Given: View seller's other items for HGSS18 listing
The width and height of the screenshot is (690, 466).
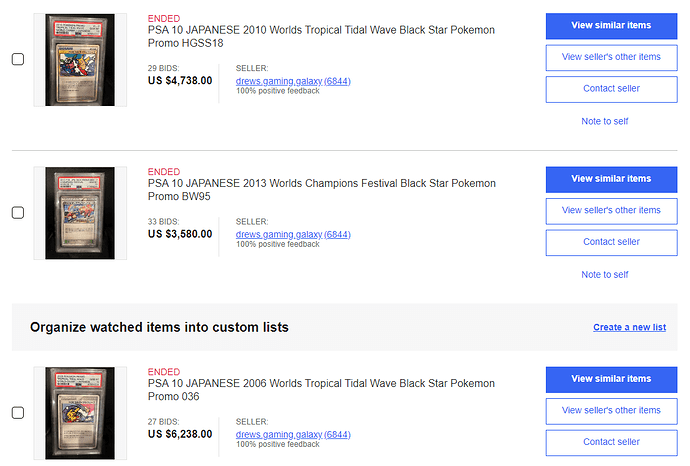Looking at the screenshot, I should (x=611, y=57).
